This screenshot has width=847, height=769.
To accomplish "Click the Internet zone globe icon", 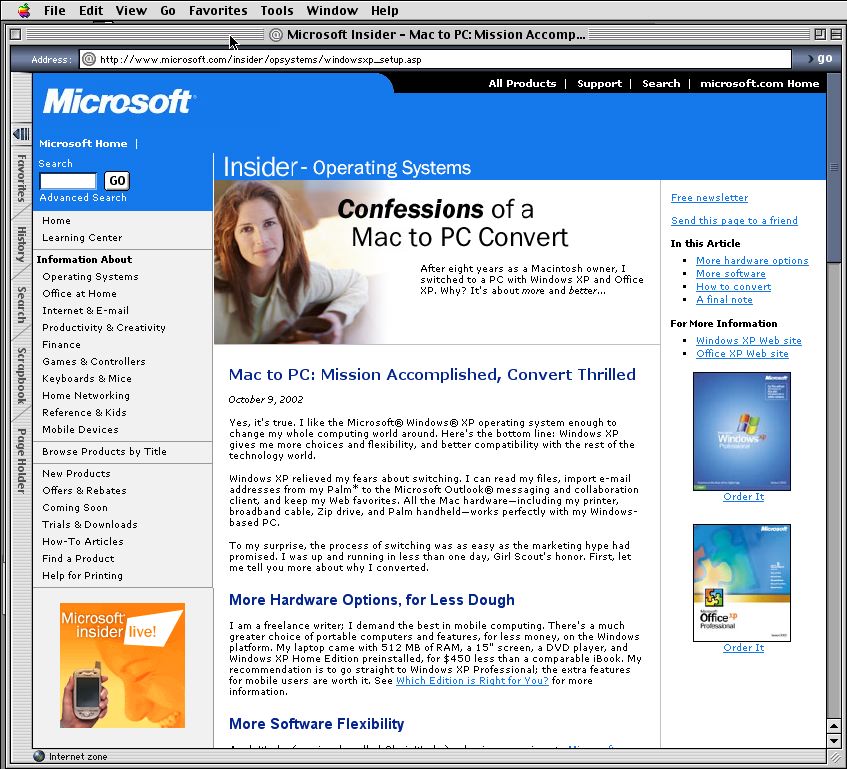I will pos(39,757).
